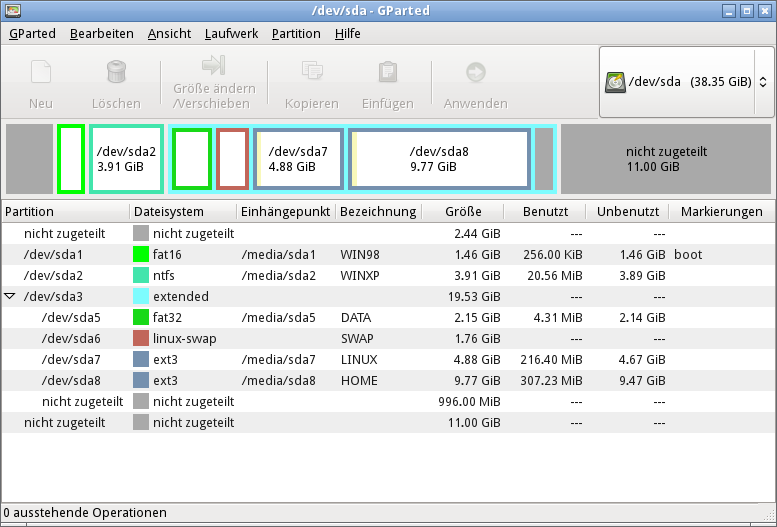Click the Größe ändern/Verschieben toolbar icon

coord(213,66)
